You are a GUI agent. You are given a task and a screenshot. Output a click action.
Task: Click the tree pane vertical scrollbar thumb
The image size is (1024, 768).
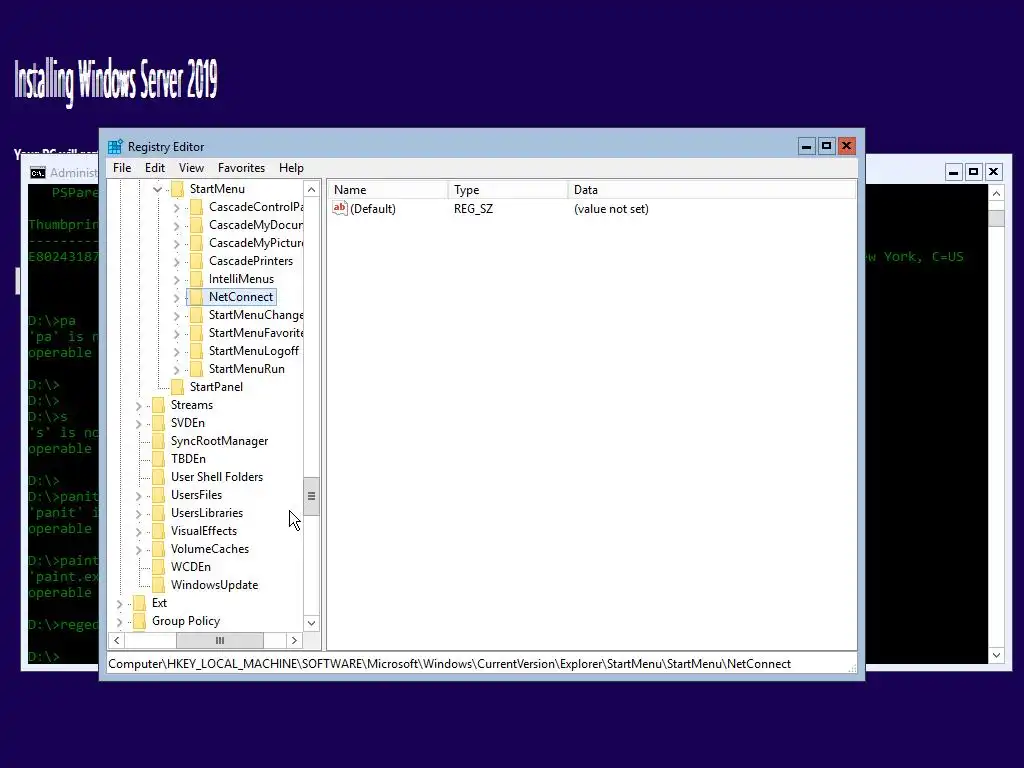[312, 496]
